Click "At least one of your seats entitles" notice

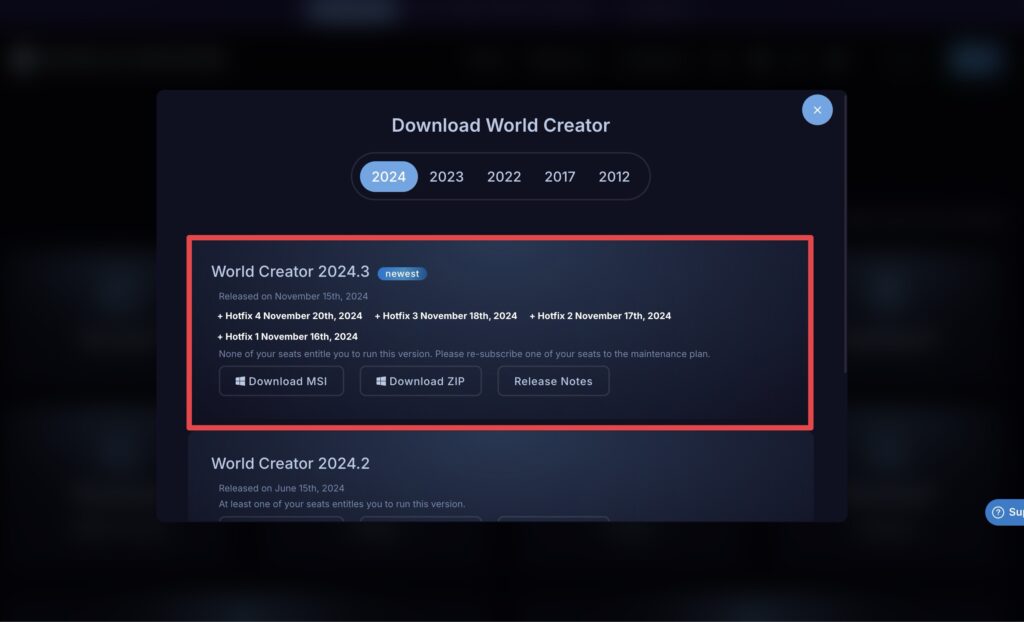pos(342,504)
